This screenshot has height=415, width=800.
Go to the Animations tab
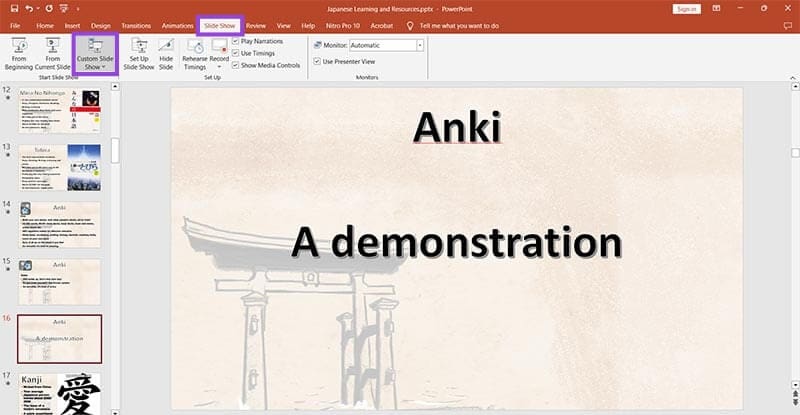[x=178, y=26]
